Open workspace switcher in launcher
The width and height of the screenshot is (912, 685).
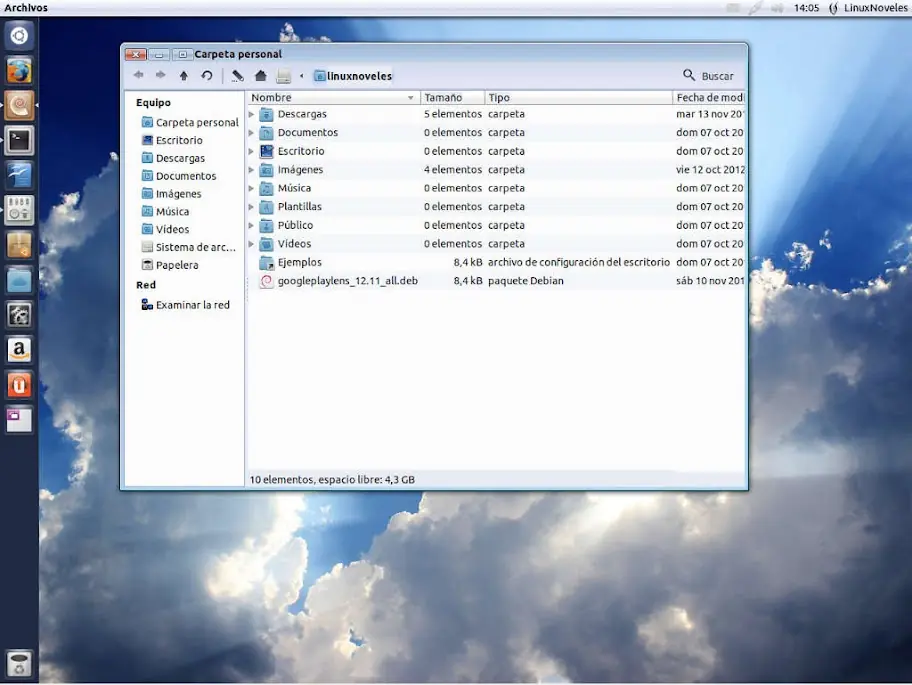pyautogui.click(x=19, y=420)
